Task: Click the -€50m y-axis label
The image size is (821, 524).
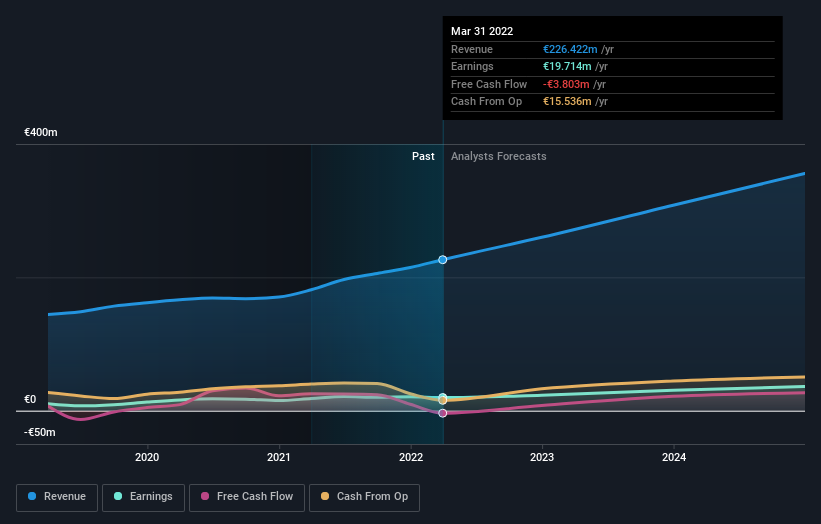Action: 40,432
